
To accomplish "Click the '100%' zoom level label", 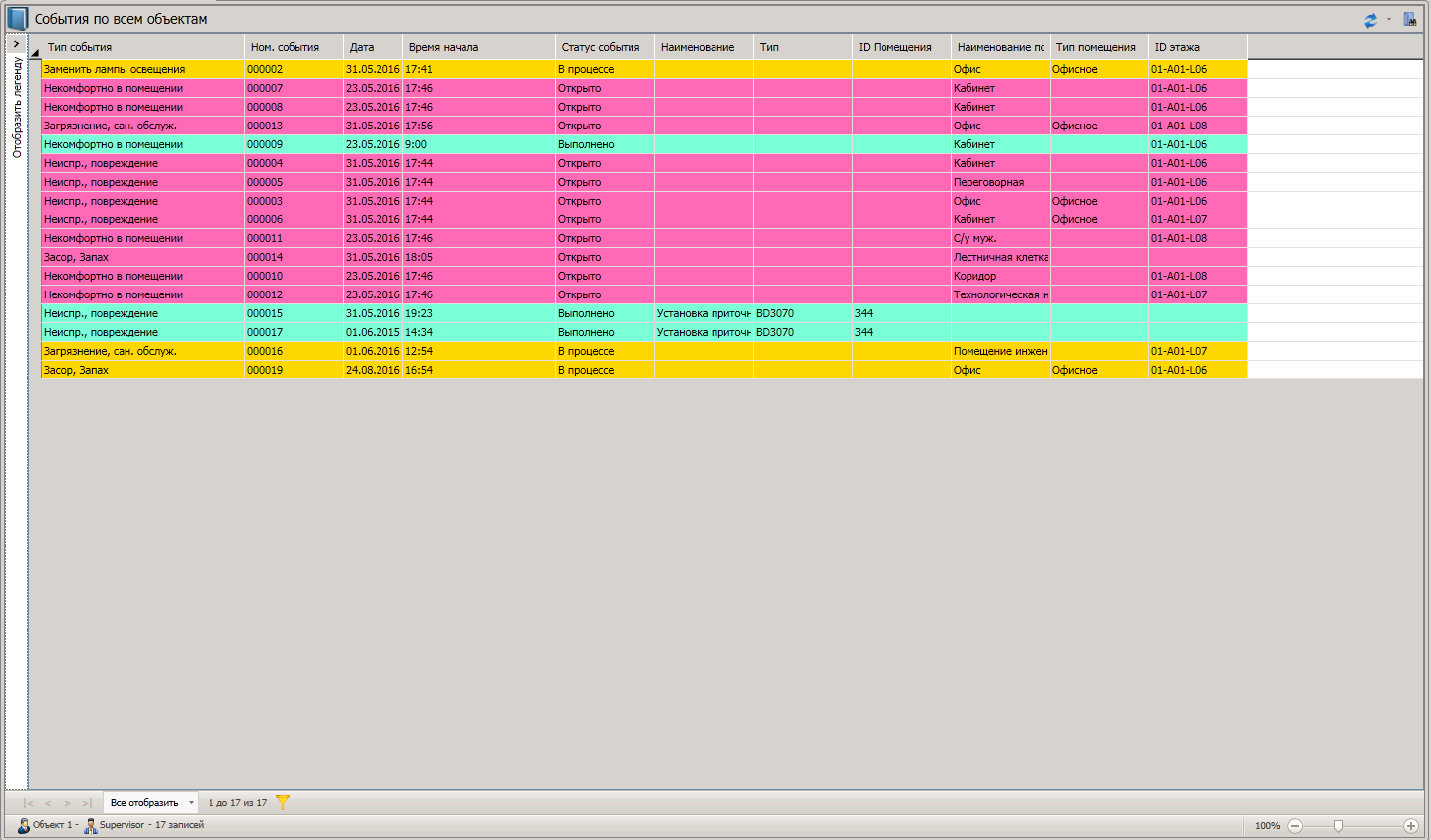I will [x=1267, y=825].
